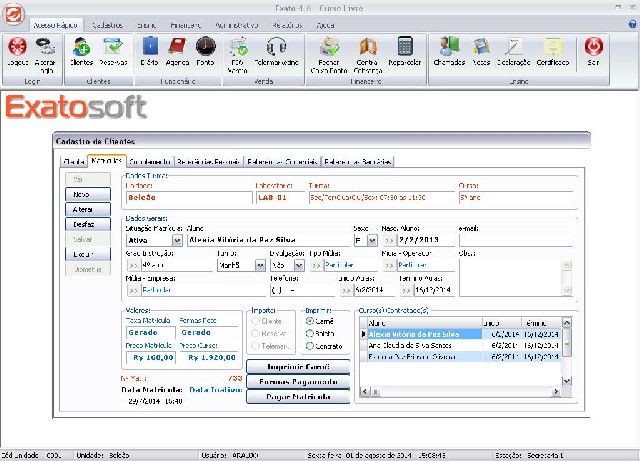This screenshot has width=640, height=461.
Task: Click the Excluir button
Action: (88, 254)
